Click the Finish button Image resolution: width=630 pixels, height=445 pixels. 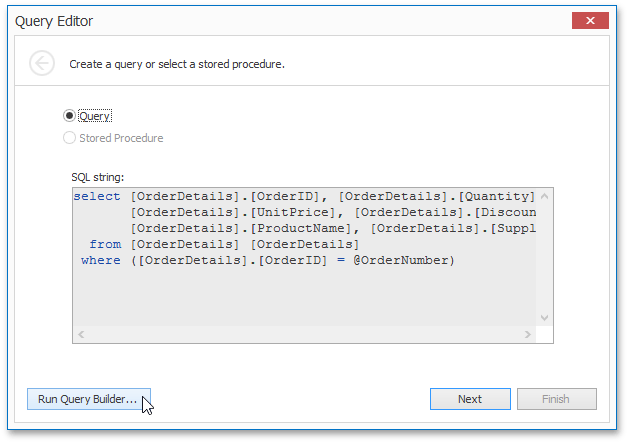click(556, 399)
